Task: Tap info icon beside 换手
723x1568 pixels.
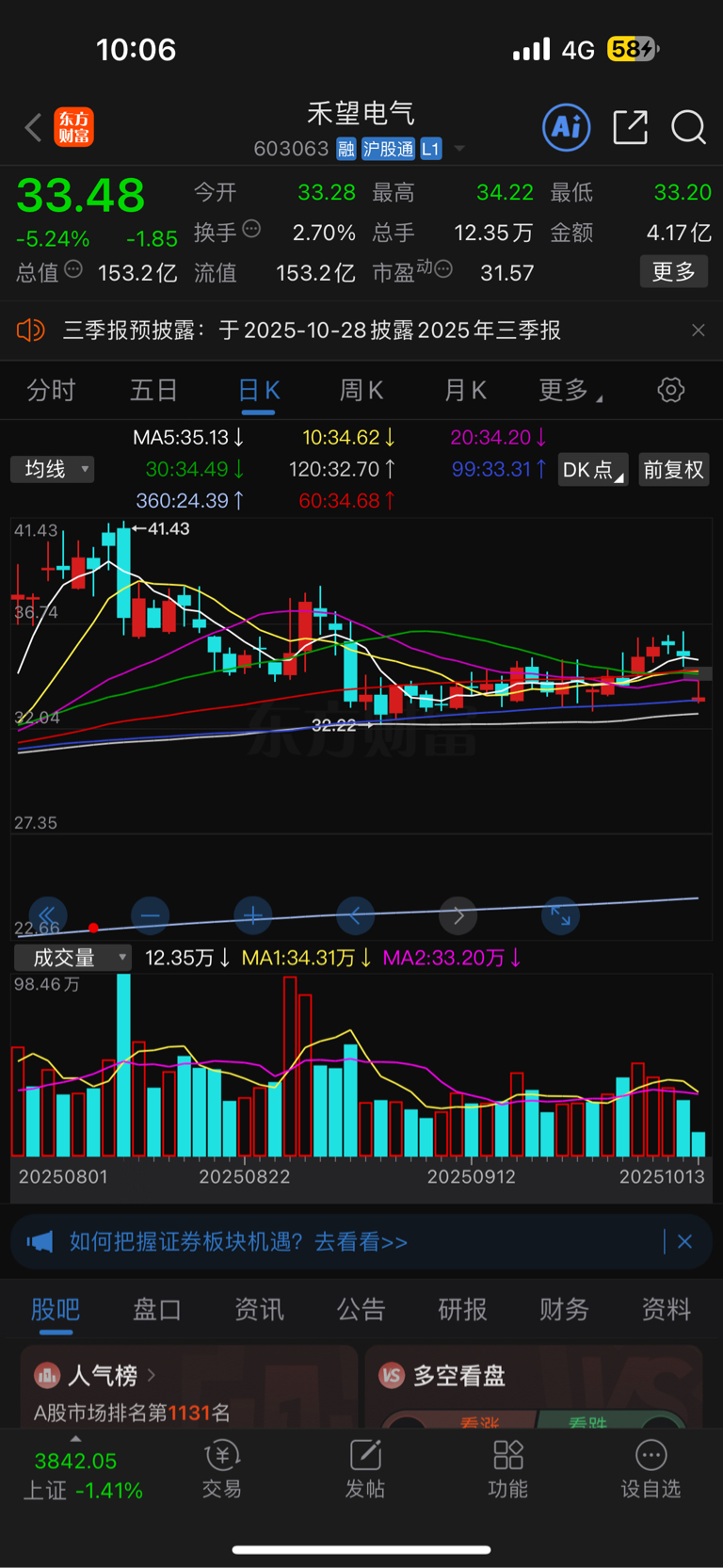Action: [x=251, y=229]
